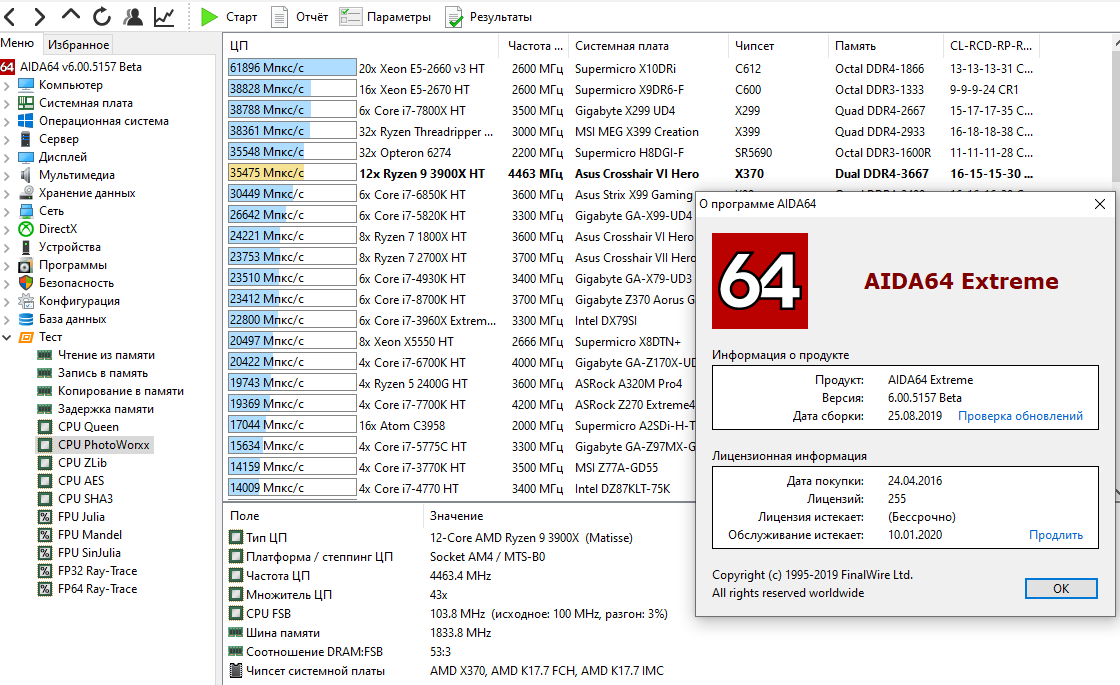This screenshot has height=685, width=1120.
Task: Click the Мультимедиа speaker icon
Action: tap(26, 174)
